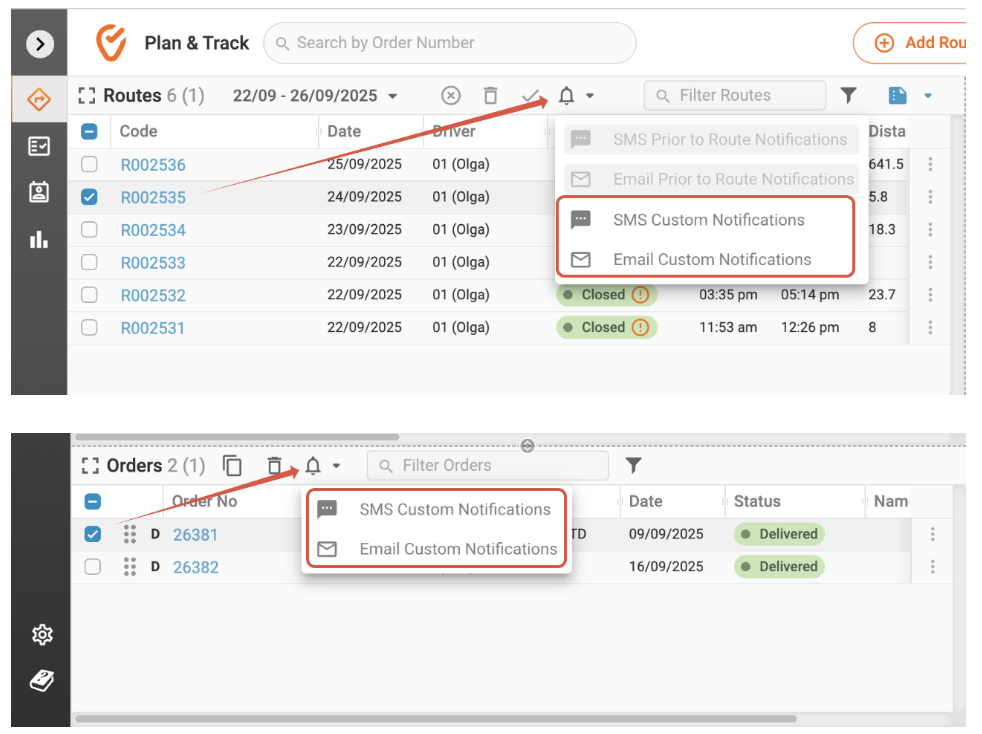Click the Orders notification bell icon
Viewport: 982px width, 734px height.
(x=313, y=466)
